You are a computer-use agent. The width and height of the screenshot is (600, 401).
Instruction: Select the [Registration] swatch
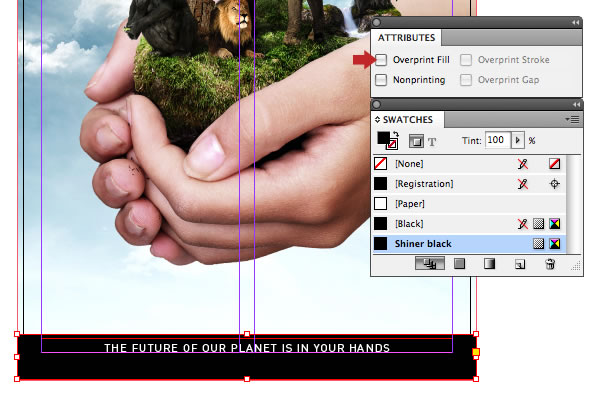pos(469,184)
